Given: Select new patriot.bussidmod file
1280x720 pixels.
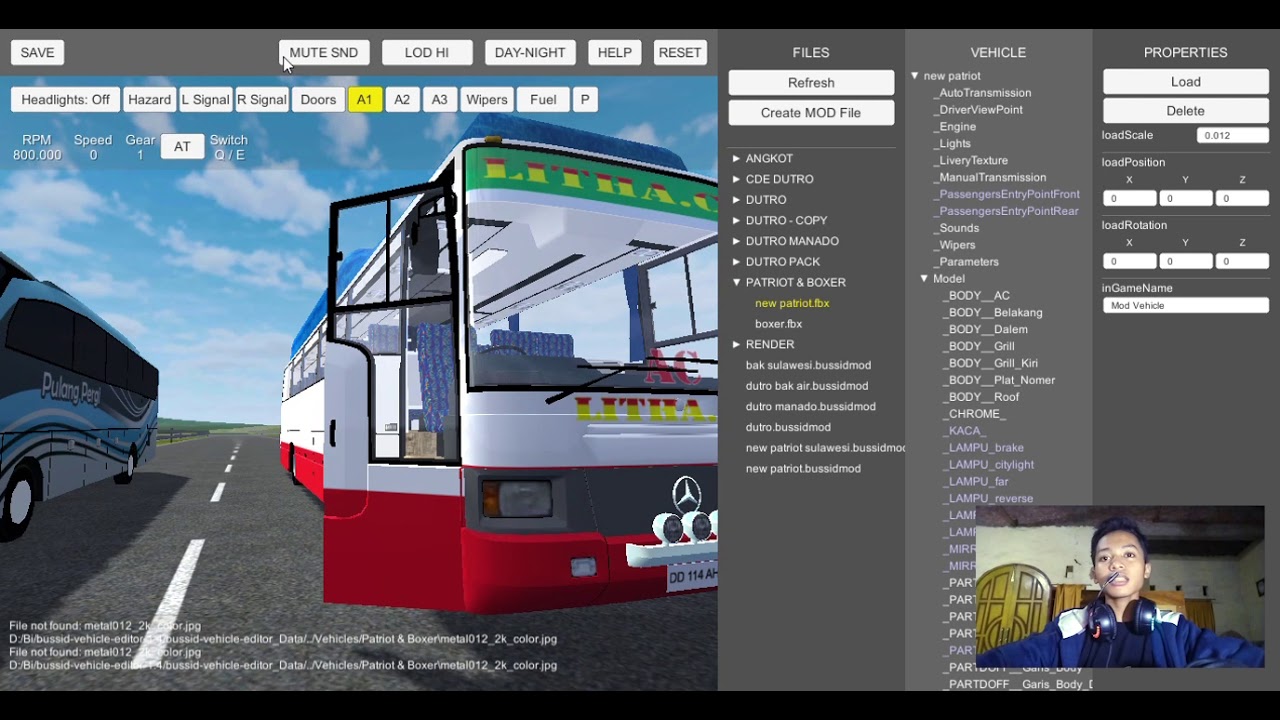Looking at the screenshot, I should click(803, 469).
